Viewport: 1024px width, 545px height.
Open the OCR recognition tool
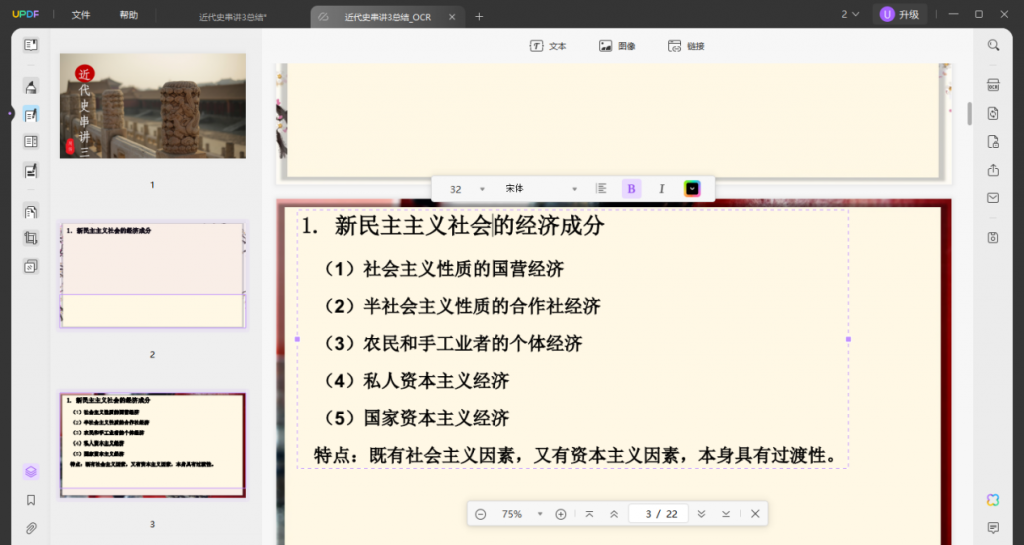[x=993, y=85]
